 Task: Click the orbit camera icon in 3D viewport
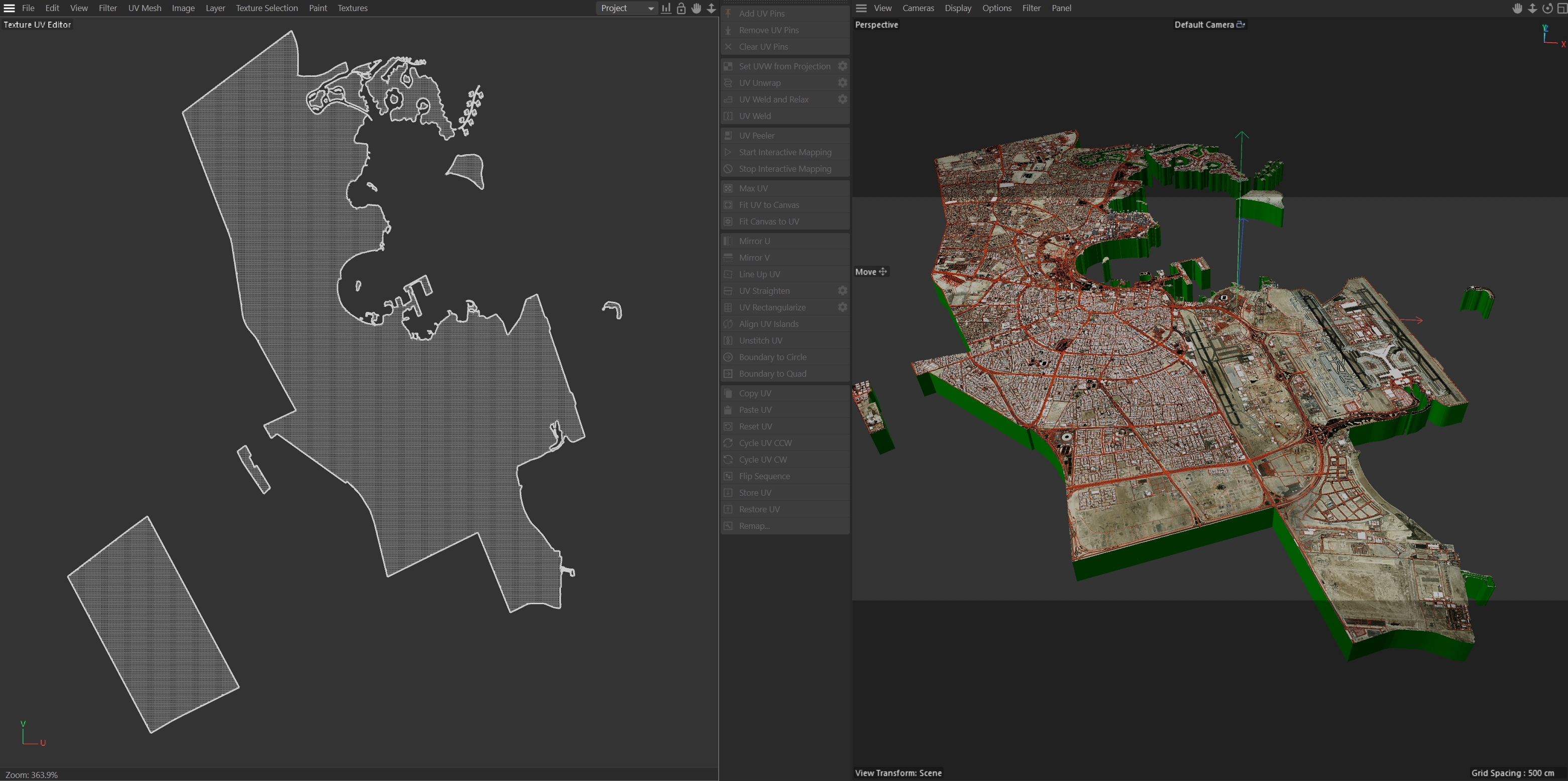pos(1547,8)
